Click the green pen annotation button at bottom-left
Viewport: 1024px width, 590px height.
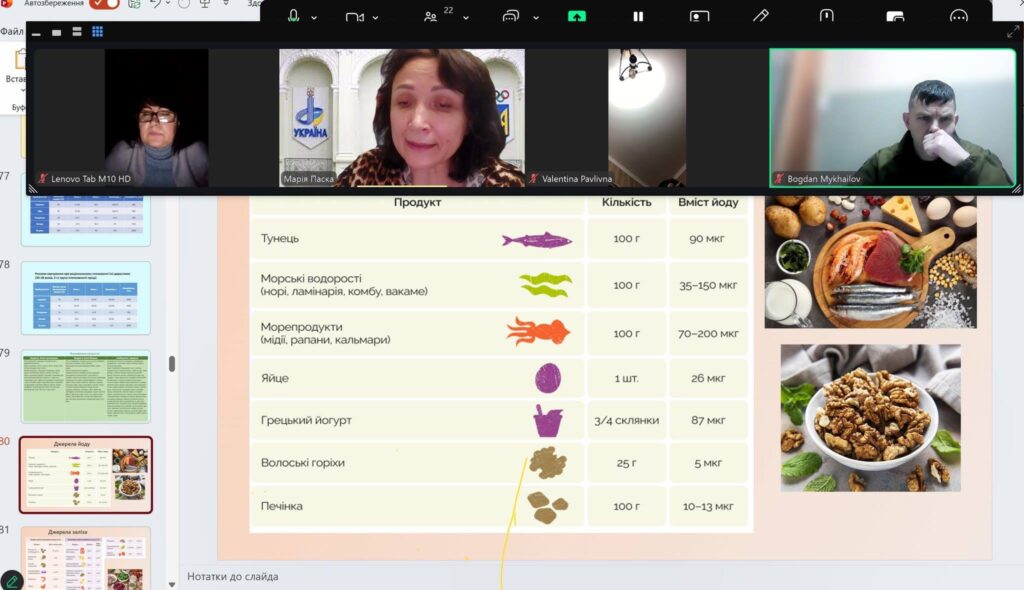[12, 580]
